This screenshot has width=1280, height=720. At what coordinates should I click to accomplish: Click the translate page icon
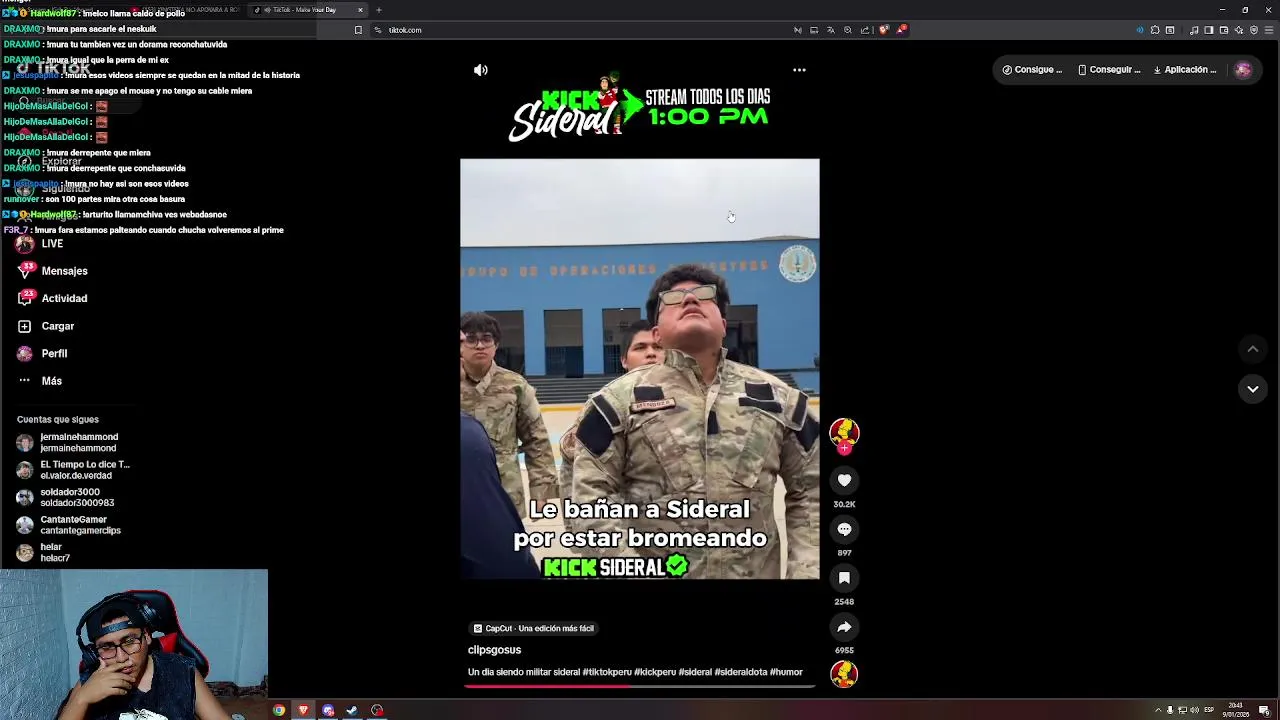(x=830, y=30)
